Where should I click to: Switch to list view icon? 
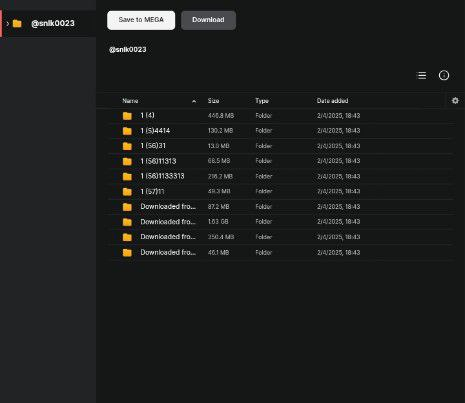pyautogui.click(x=422, y=75)
